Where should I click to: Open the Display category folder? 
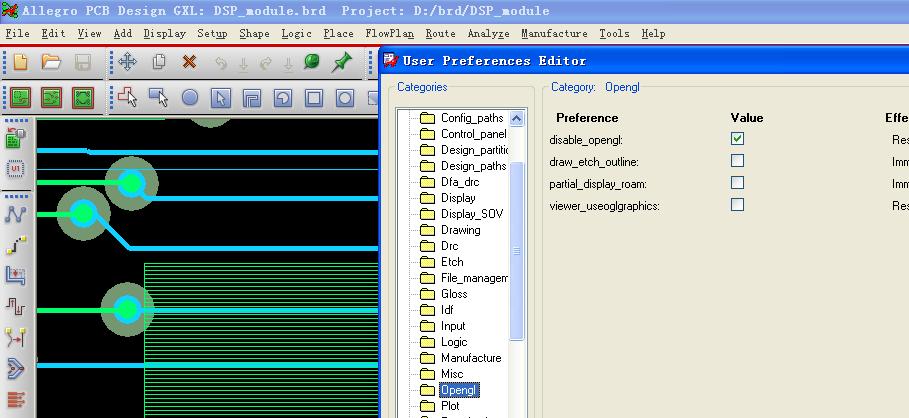click(x=458, y=198)
